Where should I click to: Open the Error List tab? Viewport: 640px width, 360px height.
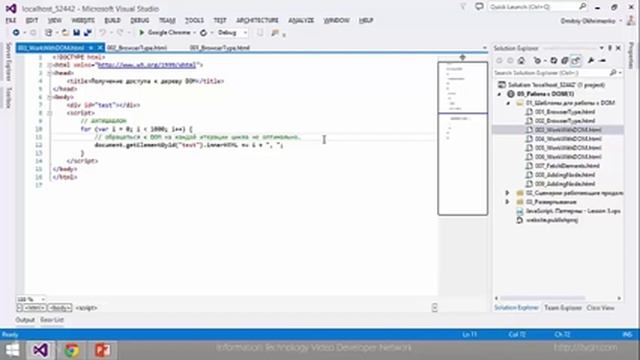52,320
